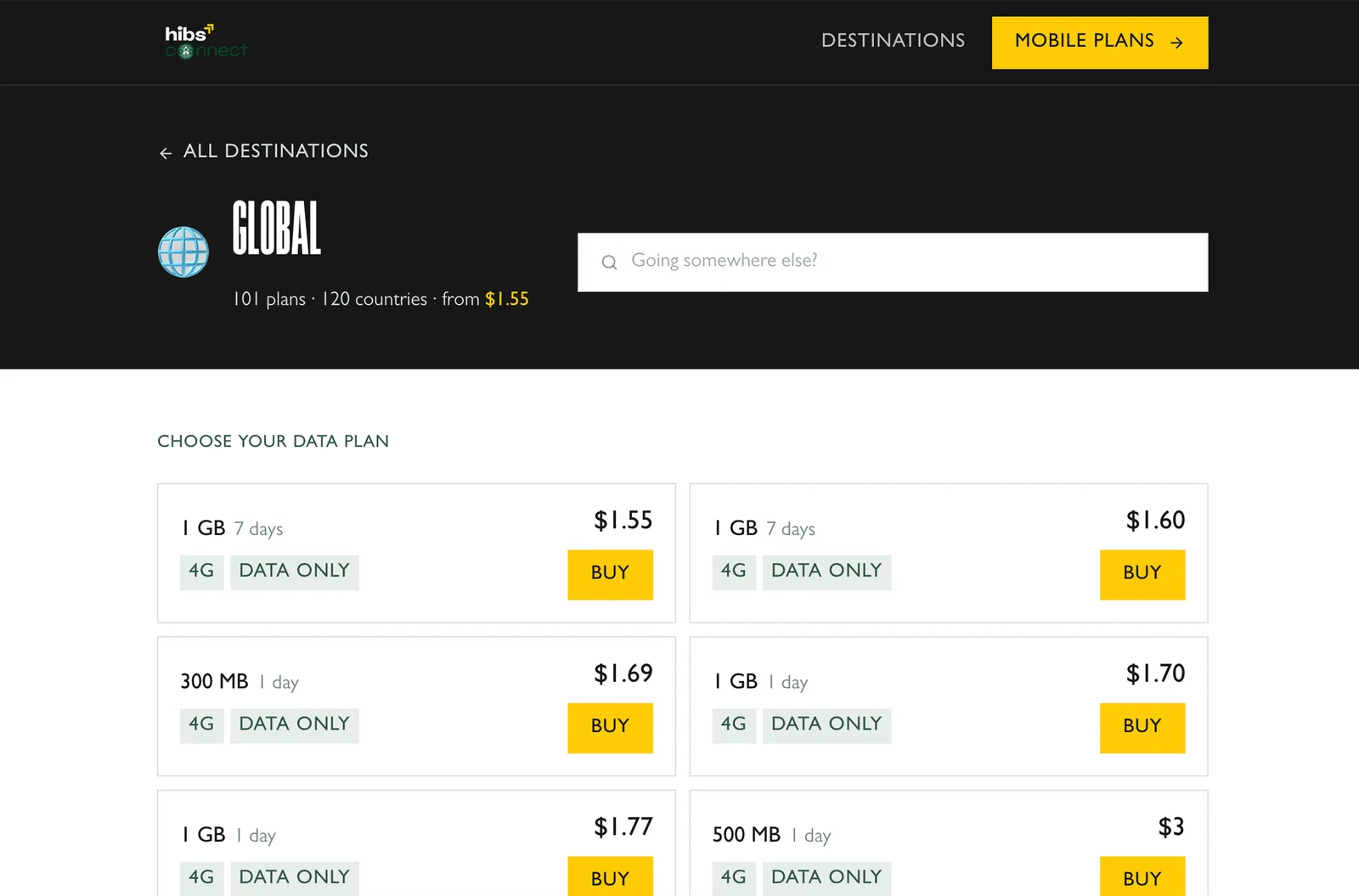Click the Global globe icon
The width and height of the screenshot is (1359, 896).
tap(183, 252)
